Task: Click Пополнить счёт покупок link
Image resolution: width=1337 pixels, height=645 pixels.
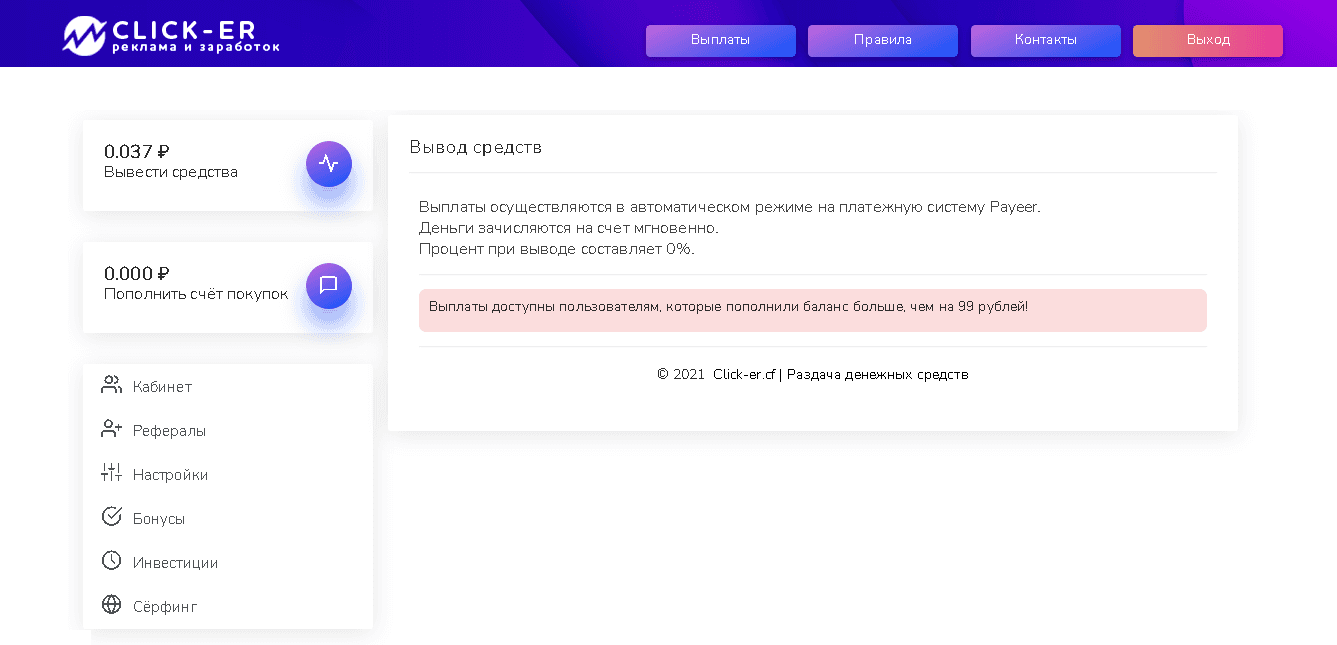Action: 196,294
